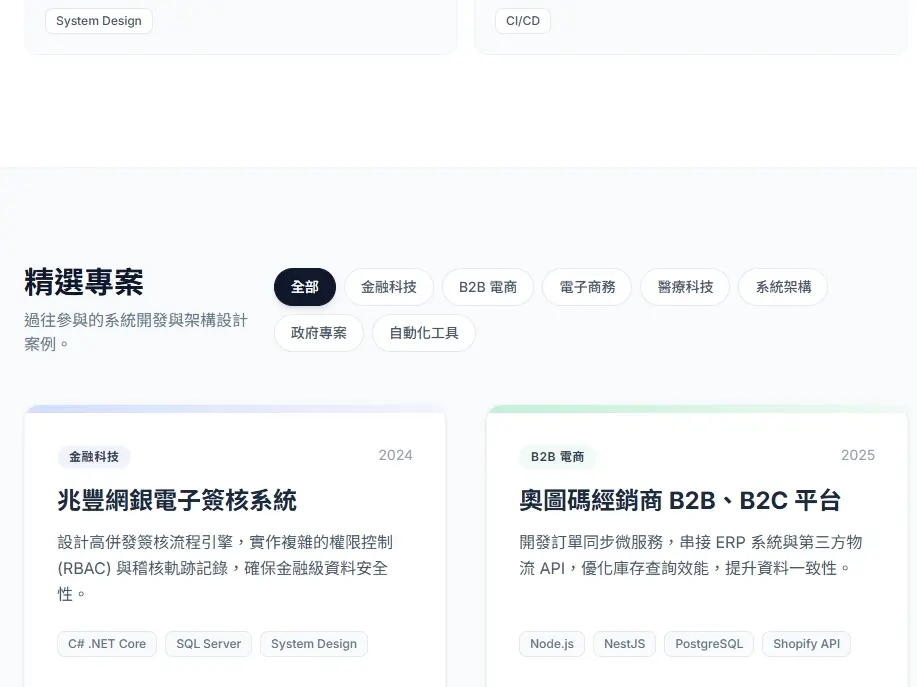This screenshot has width=917, height=687.
Task: Click the System Design tag on 兆豐 card
Action: pyautogui.click(x=313, y=644)
